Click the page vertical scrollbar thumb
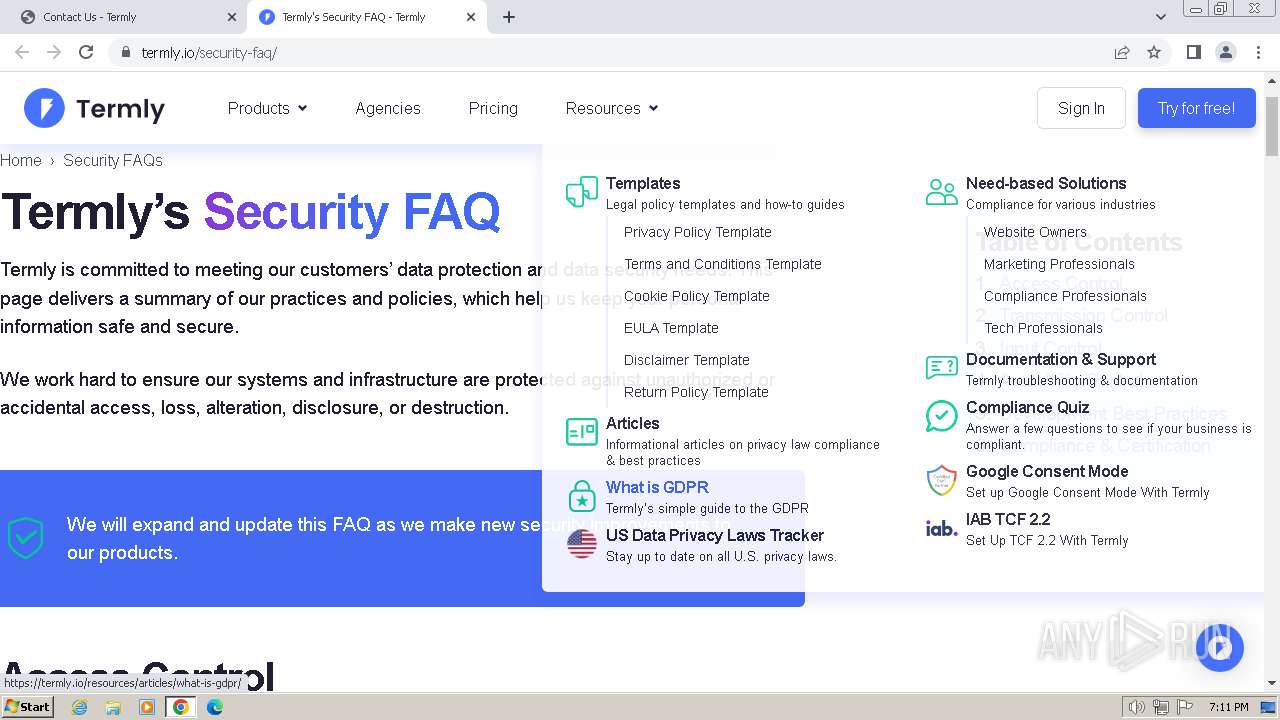The image size is (1280, 720). tap(1272, 126)
